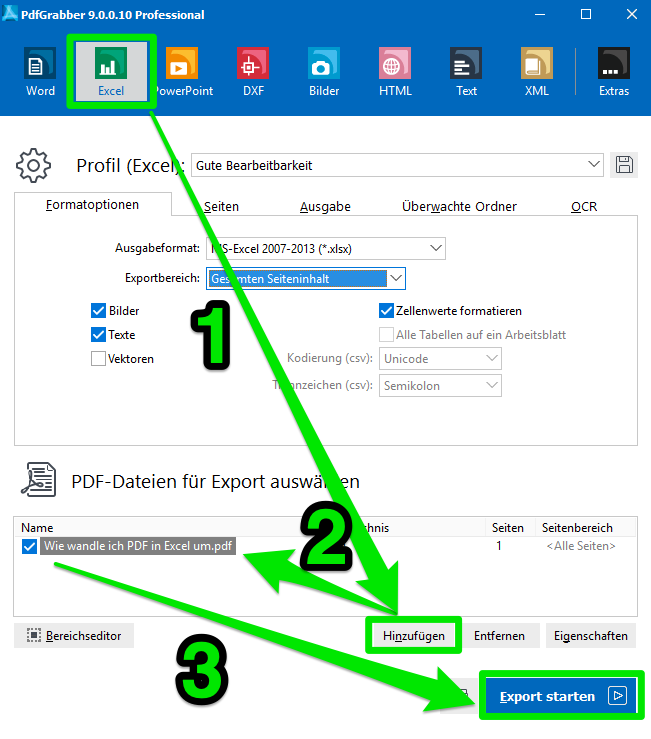The width and height of the screenshot is (651, 739).
Task: Click the PDF document icon
Action: [39, 479]
